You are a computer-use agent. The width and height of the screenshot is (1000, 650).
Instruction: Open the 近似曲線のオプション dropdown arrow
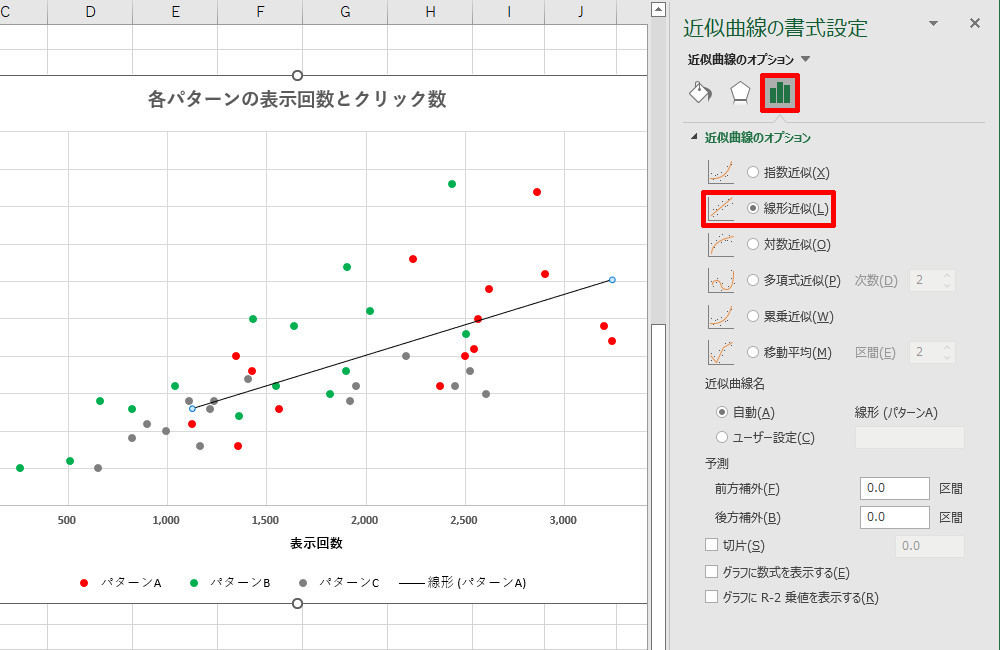805,59
